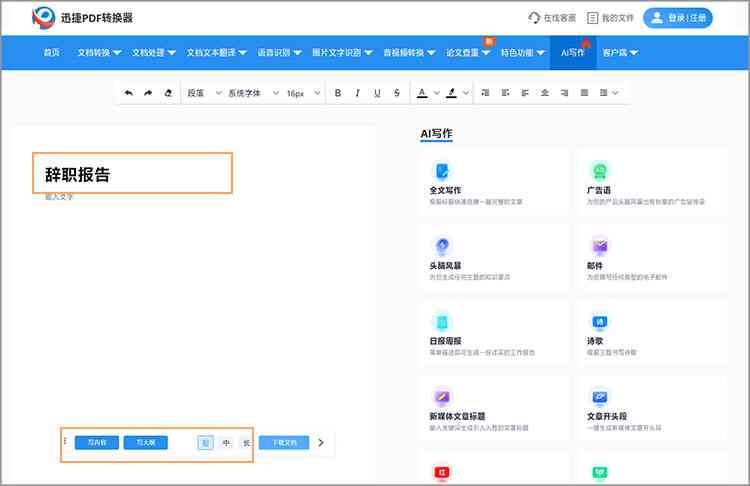Open the 段落 paragraph style dropdown
The height and width of the screenshot is (486, 750).
tap(204, 93)
